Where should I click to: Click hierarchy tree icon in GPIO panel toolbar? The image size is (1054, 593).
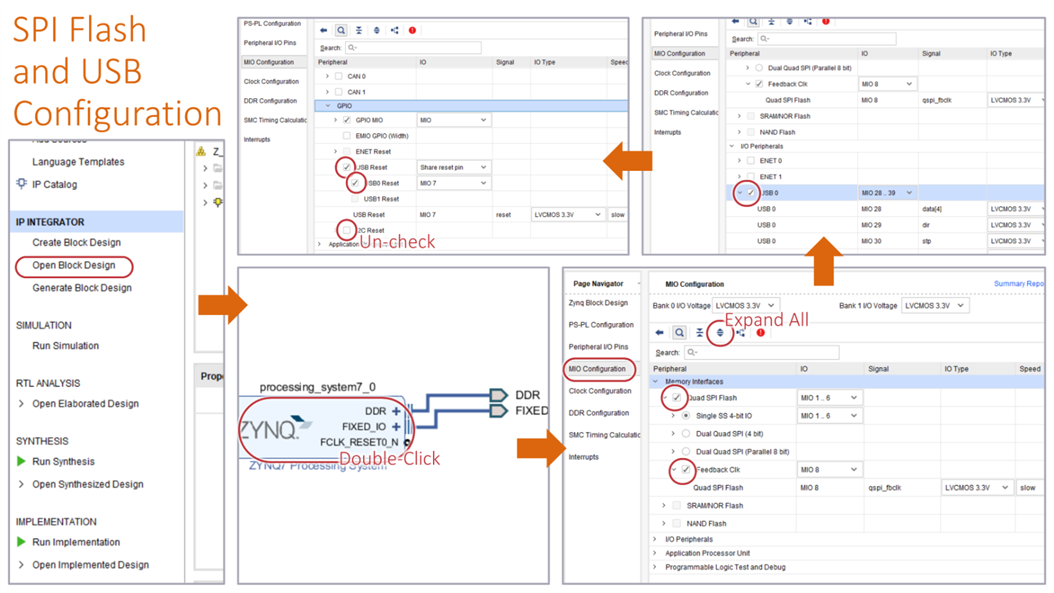[x=395, y=30]
